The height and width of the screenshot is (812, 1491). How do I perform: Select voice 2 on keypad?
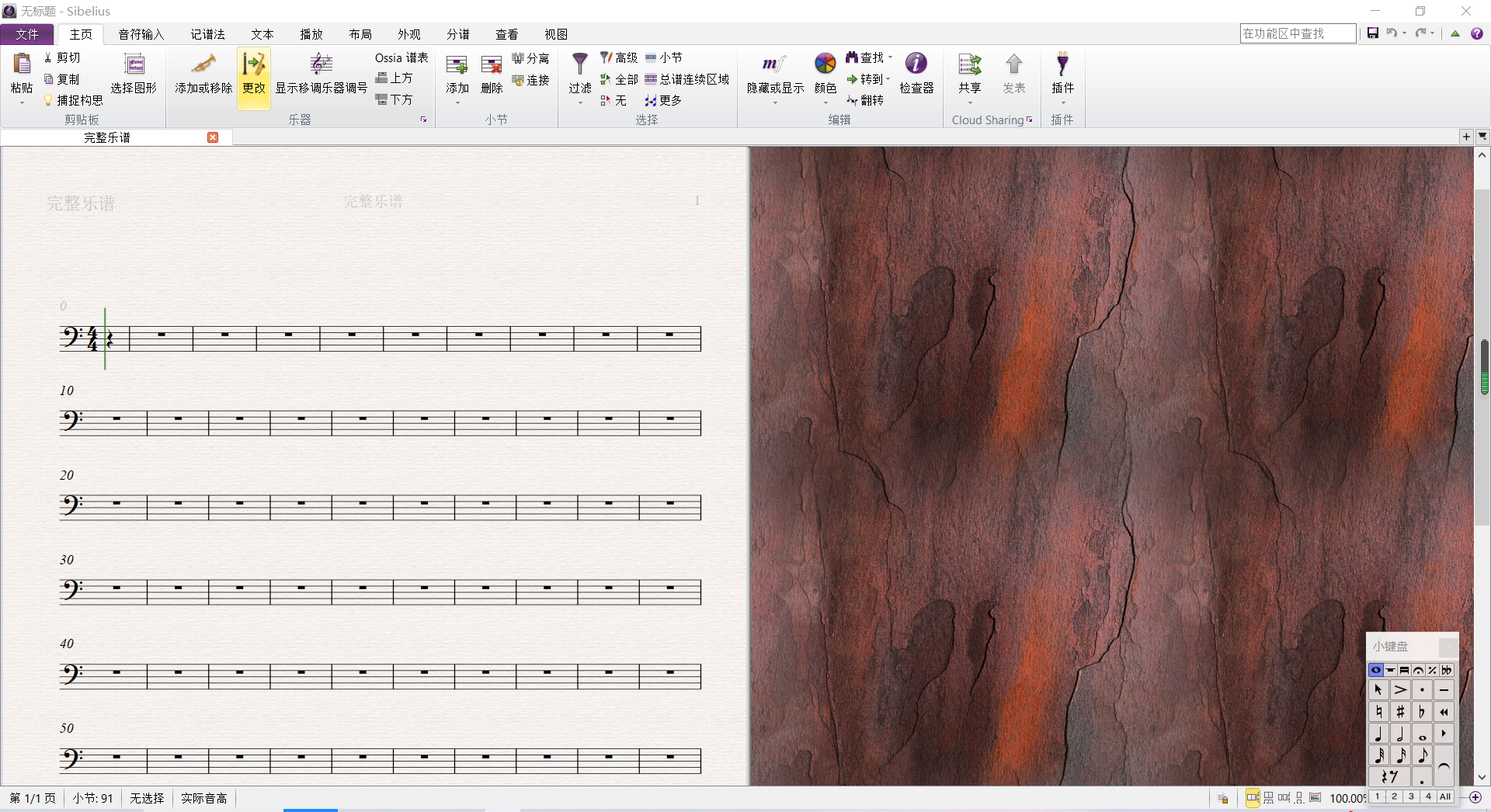click(x=1395, y=796)
